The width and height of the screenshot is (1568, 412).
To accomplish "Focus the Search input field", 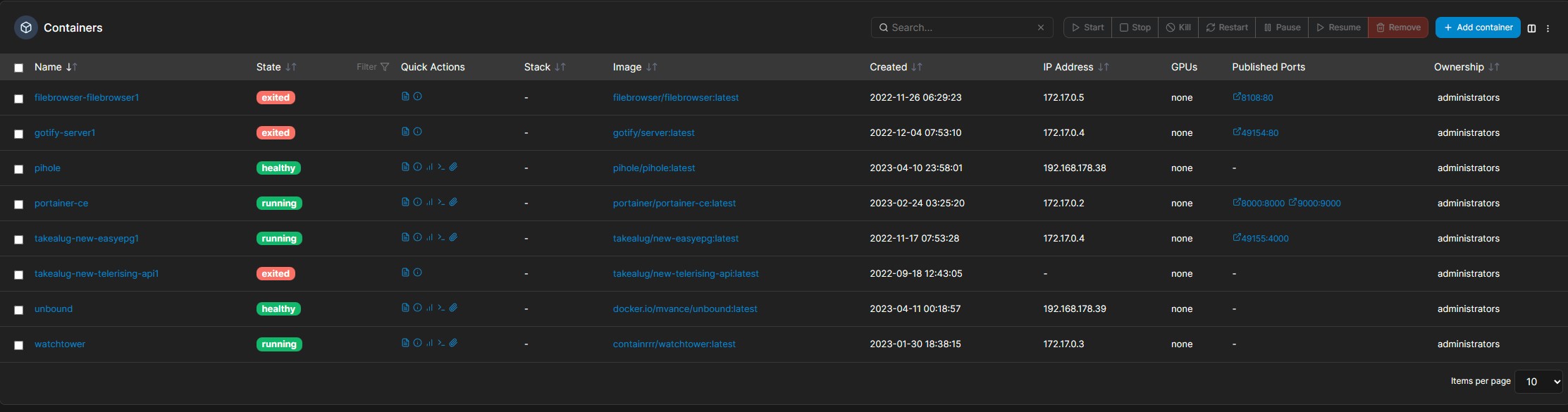I will point(962,27).
